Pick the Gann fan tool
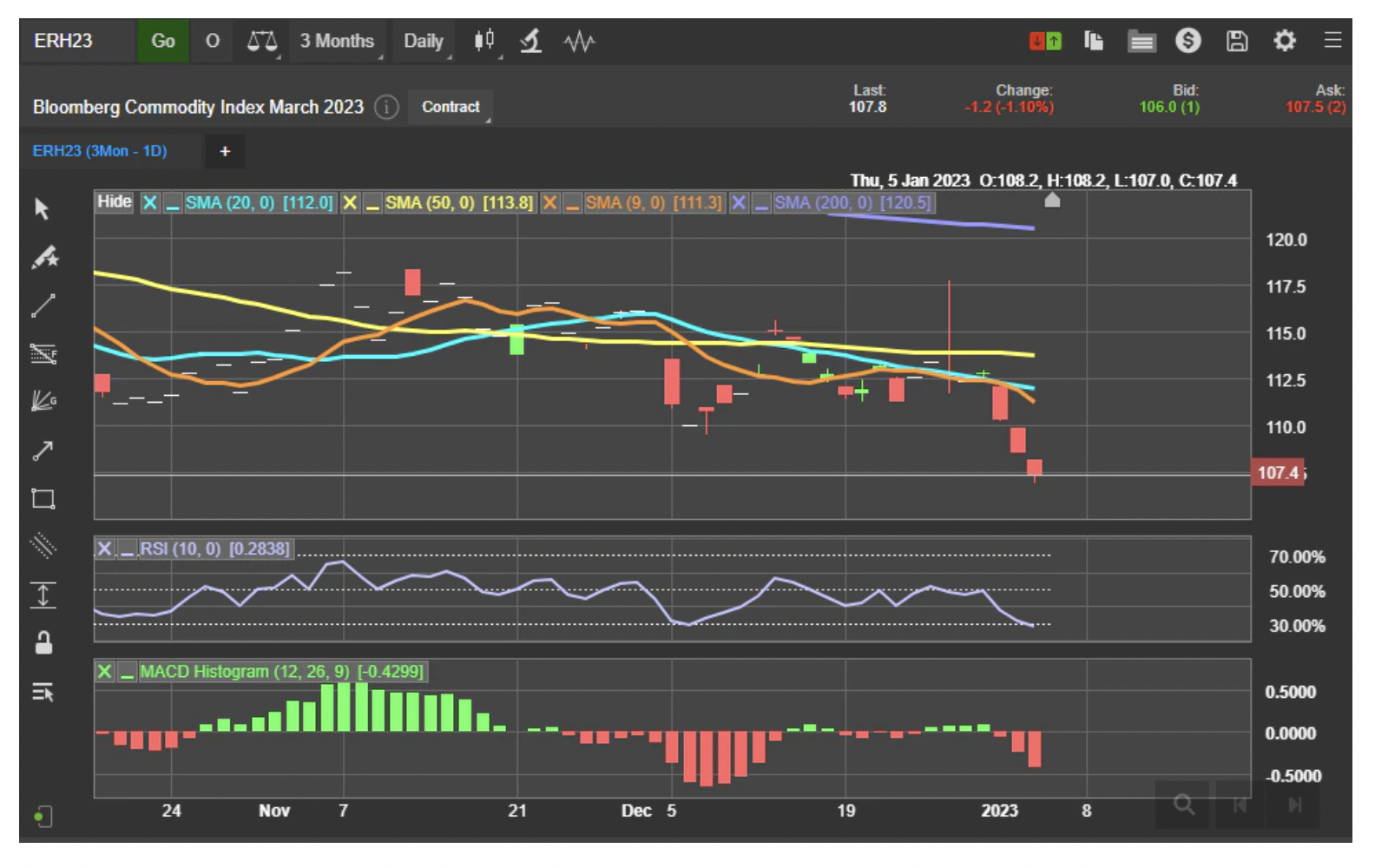 tap(43, 401)
